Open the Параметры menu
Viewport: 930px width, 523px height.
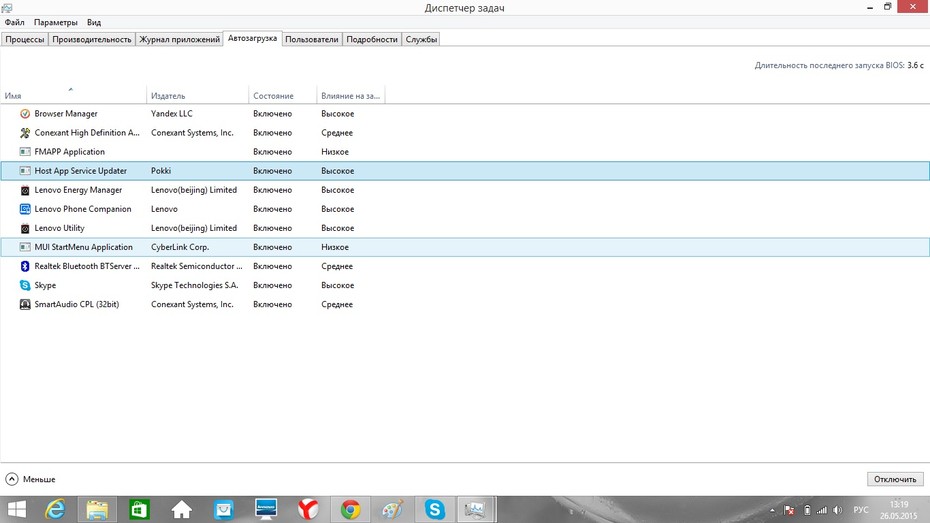[56, 22]
